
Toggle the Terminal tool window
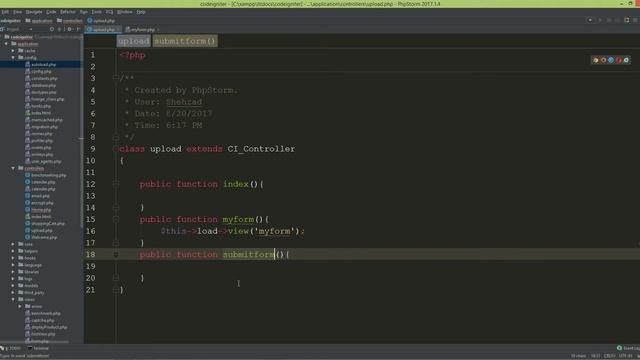tap(38, 348)
